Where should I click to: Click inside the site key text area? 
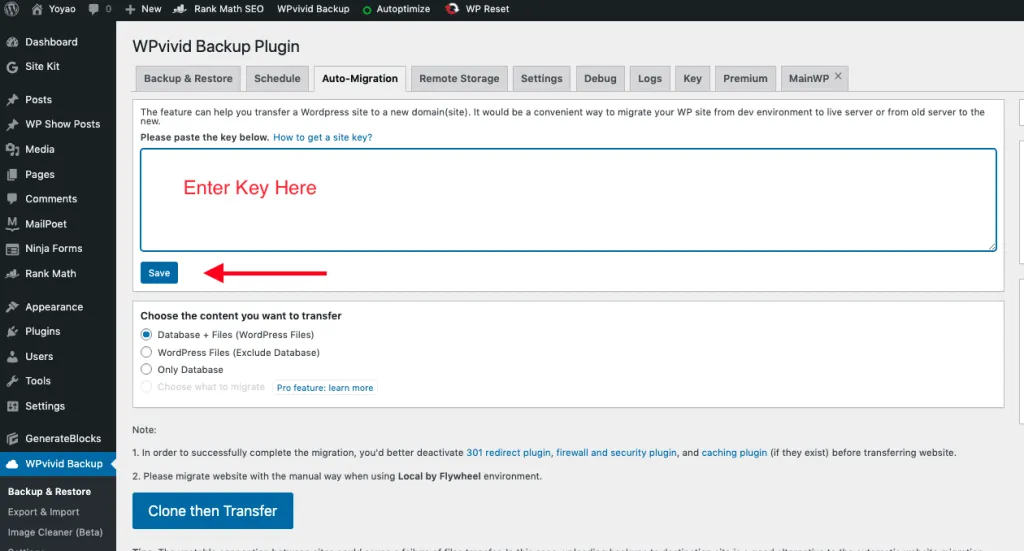[x=568, y=200]
